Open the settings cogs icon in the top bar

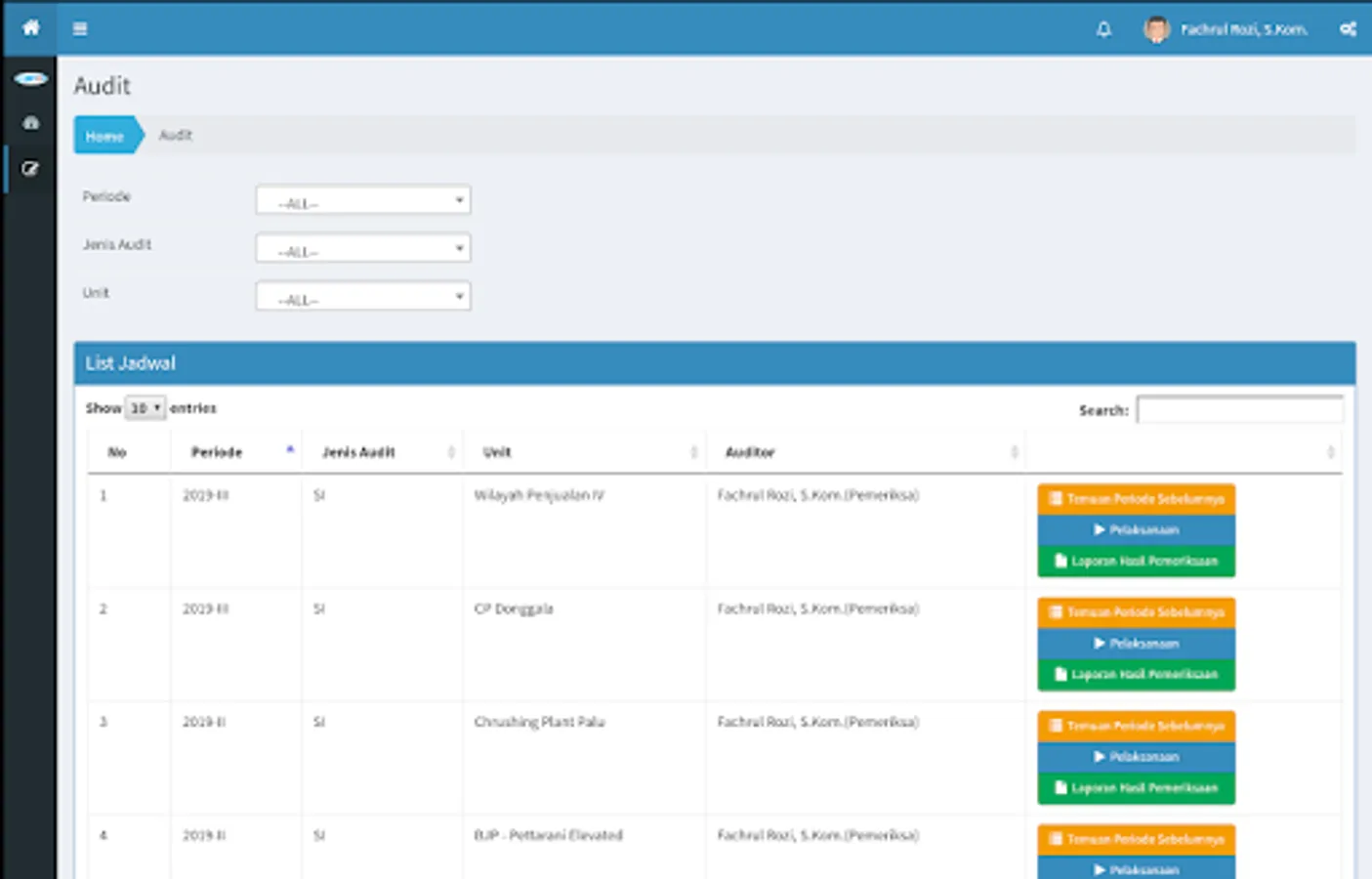pyautogui.click(x=1348, y=29)
